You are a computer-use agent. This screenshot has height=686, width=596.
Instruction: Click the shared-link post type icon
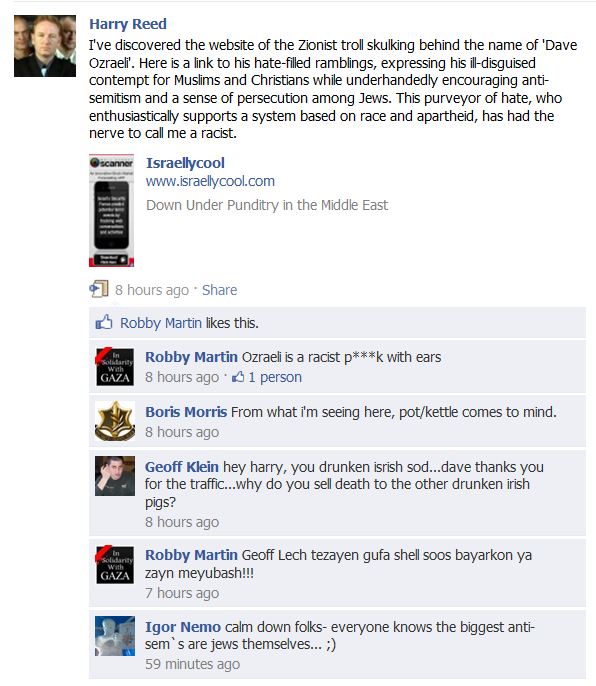click(x=99, y=289)
